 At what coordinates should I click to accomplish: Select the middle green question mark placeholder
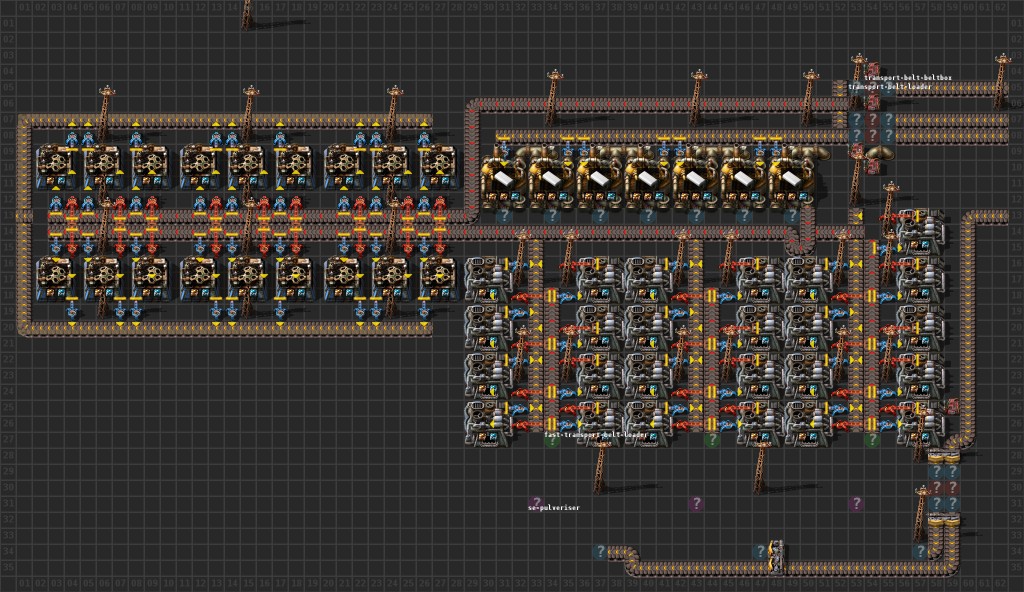pyautogui.click(x=712, y=440)
